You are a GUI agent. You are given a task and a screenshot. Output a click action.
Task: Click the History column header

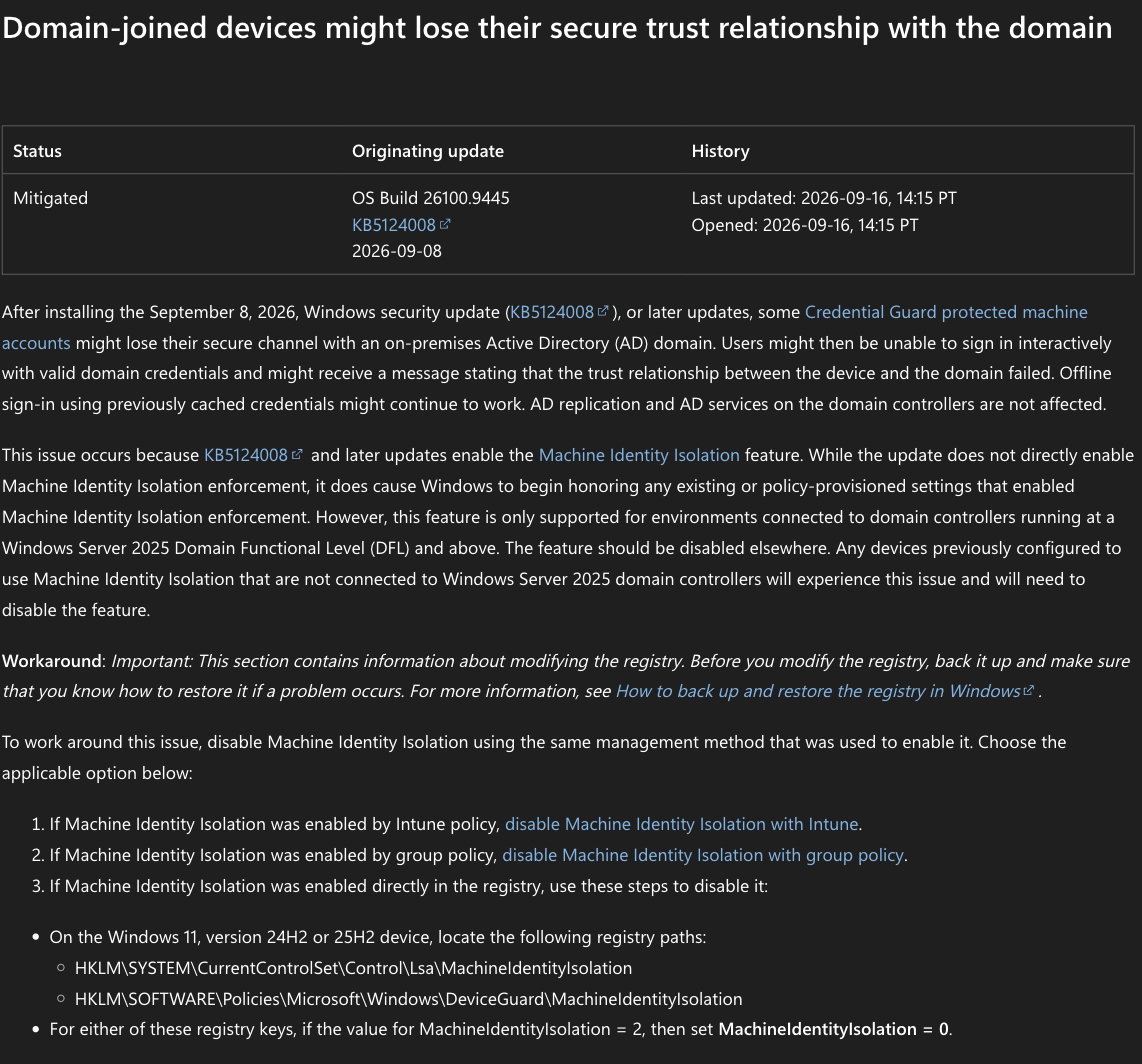(x=720, y=151)
